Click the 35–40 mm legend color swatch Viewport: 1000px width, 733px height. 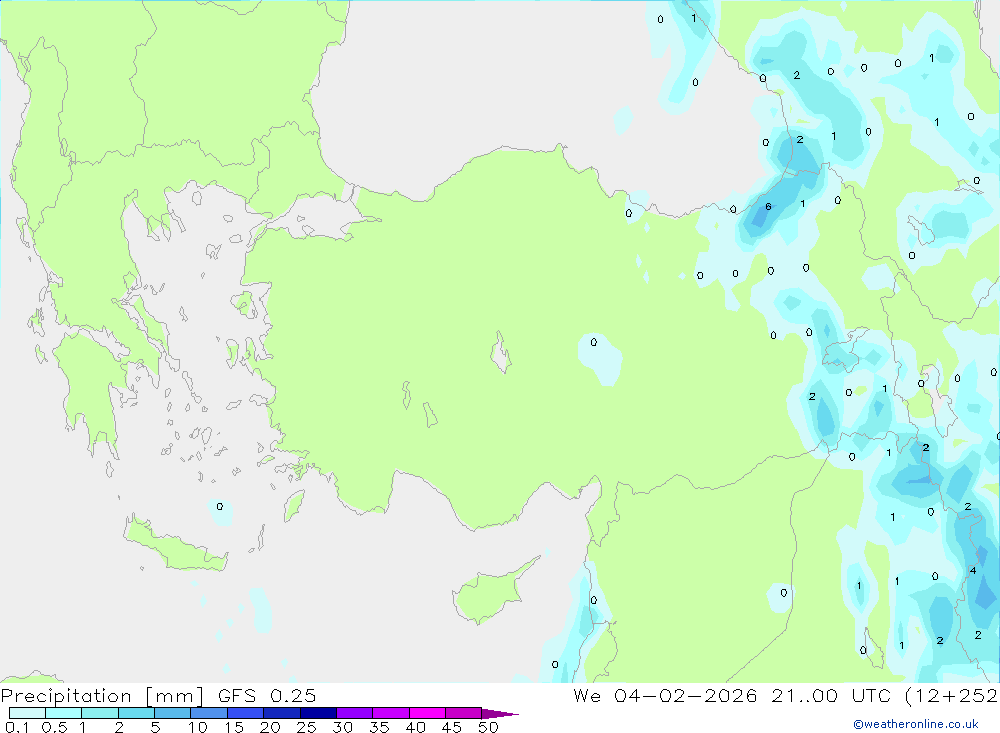click(391, 713)
